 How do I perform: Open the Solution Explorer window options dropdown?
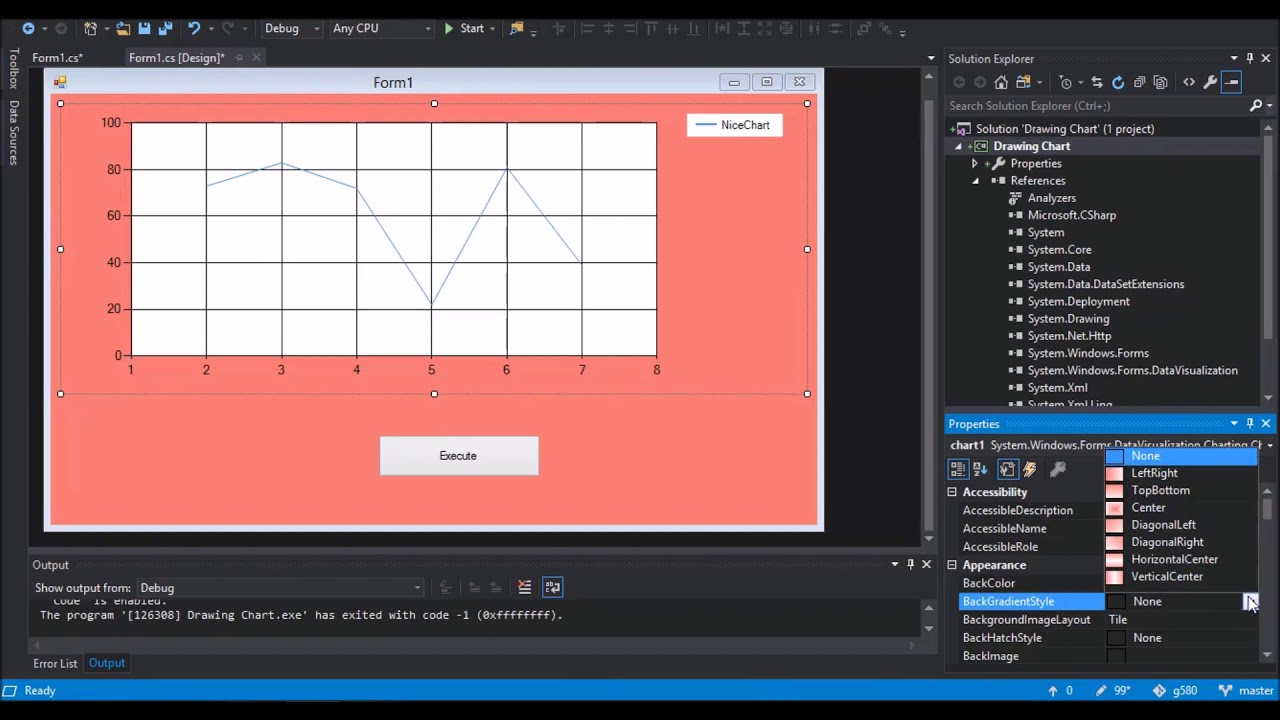point(1234,58)
